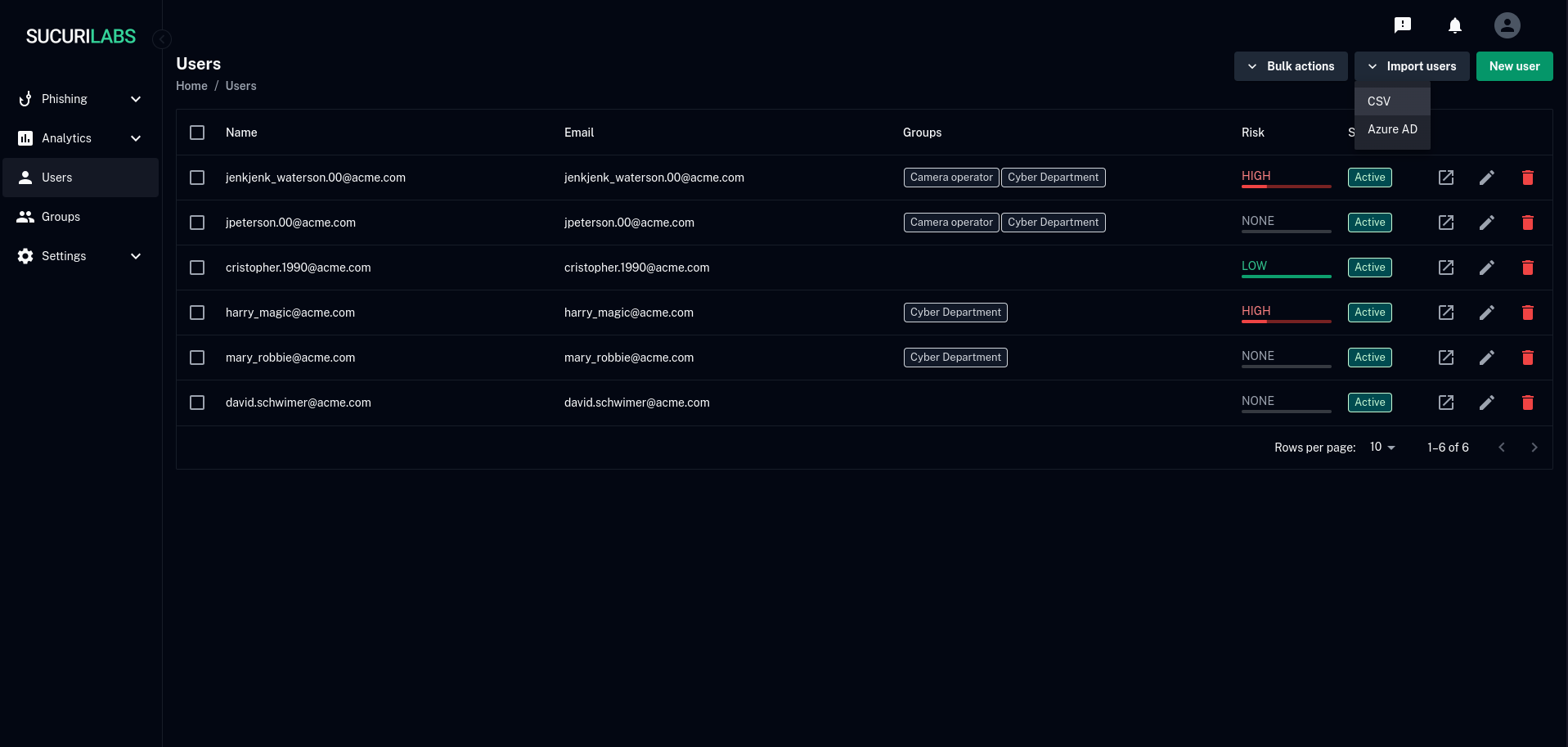Open the rows per page selector
The height and width of the screenshot is (747, 1568).
(x=1382, y=447)
